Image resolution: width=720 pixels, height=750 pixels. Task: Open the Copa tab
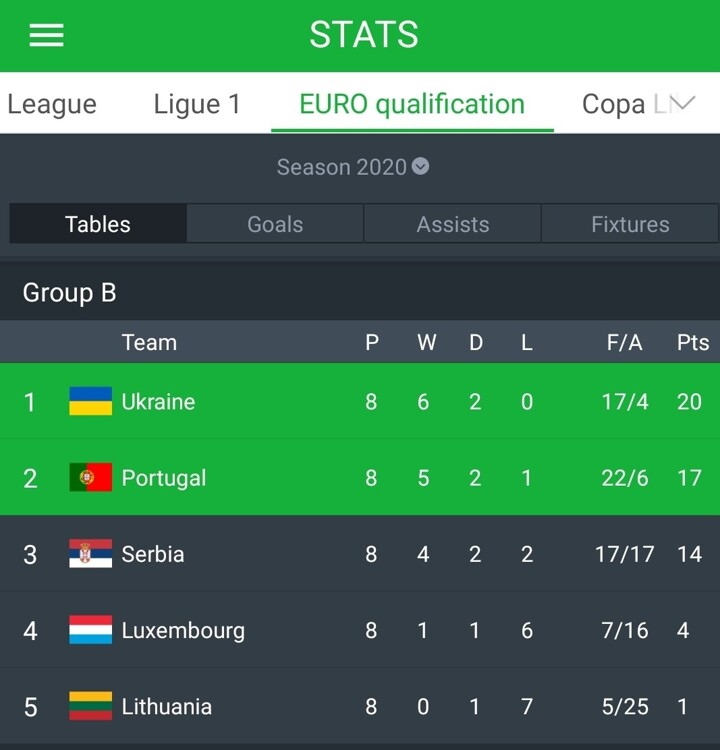click(x=613, y=104)
